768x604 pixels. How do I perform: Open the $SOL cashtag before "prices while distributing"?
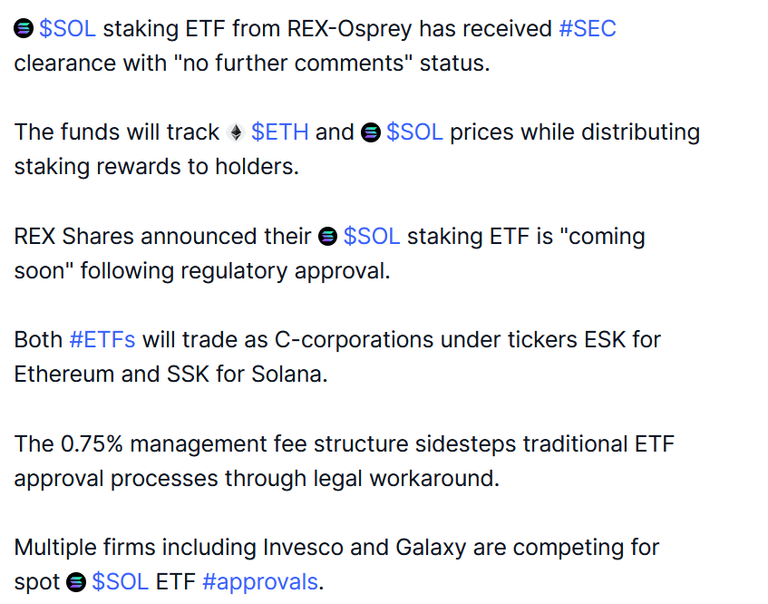point(414,132)
